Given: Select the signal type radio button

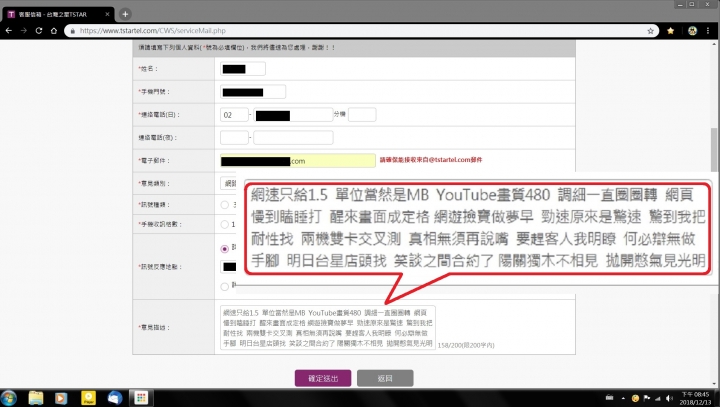Looking at the screenshot, I should point(225,205).
